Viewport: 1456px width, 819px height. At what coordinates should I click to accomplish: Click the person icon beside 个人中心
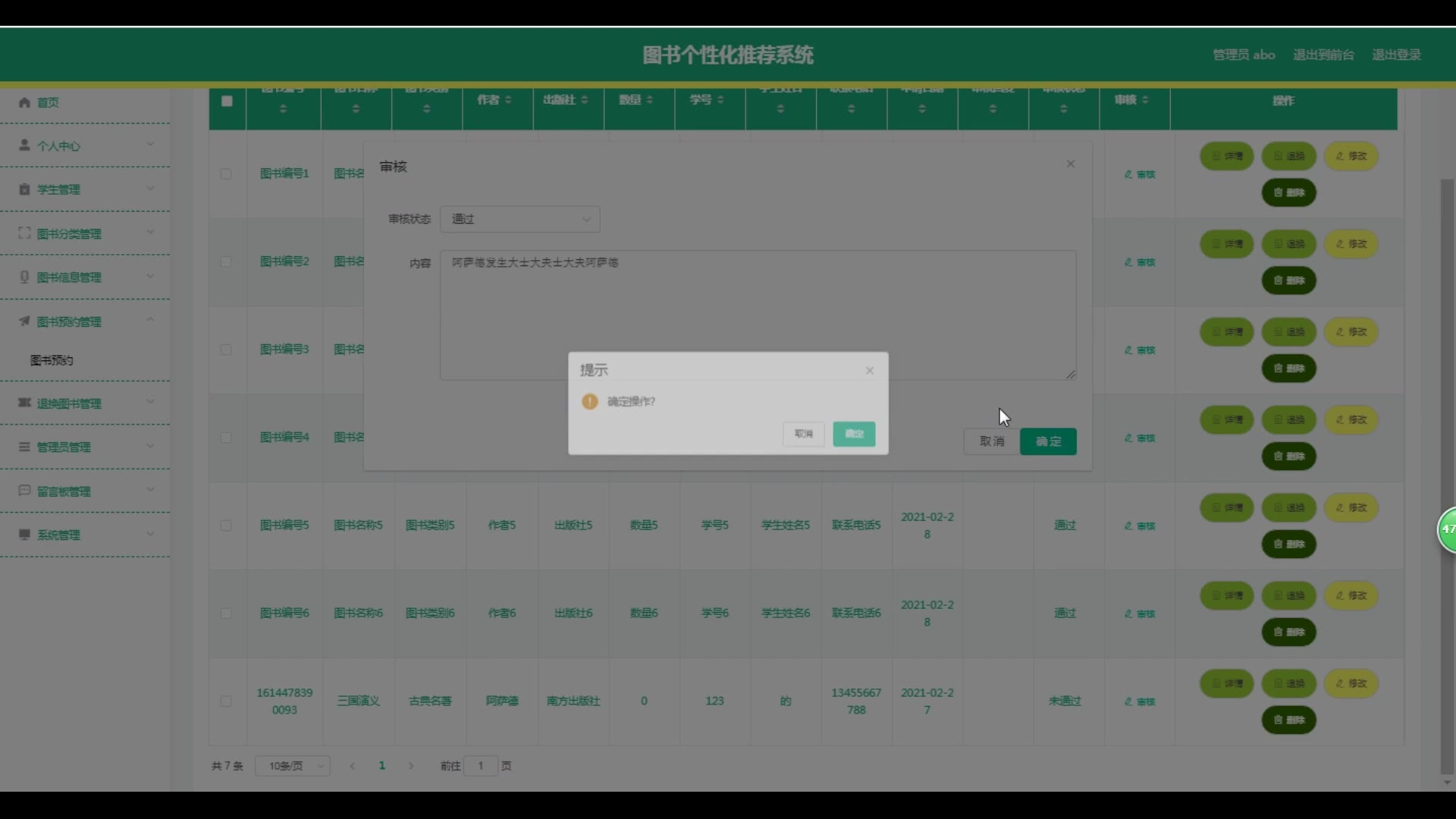coord(24,145)
